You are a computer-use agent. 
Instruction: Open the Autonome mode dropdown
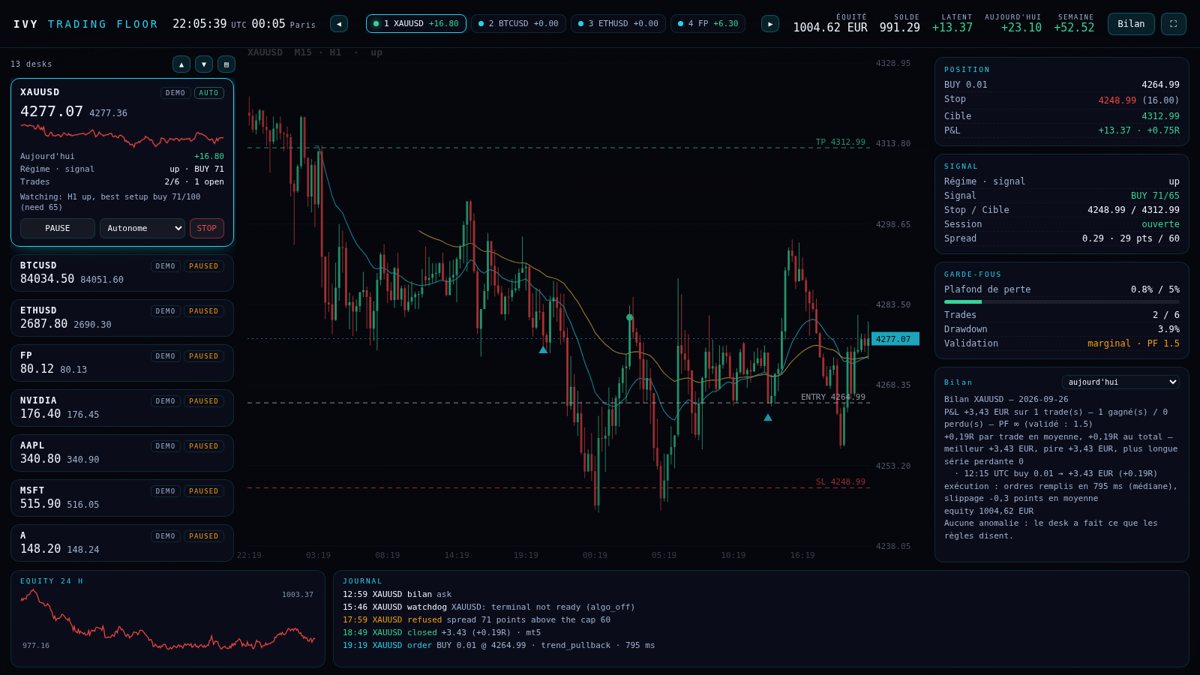(x=142, y=228)
